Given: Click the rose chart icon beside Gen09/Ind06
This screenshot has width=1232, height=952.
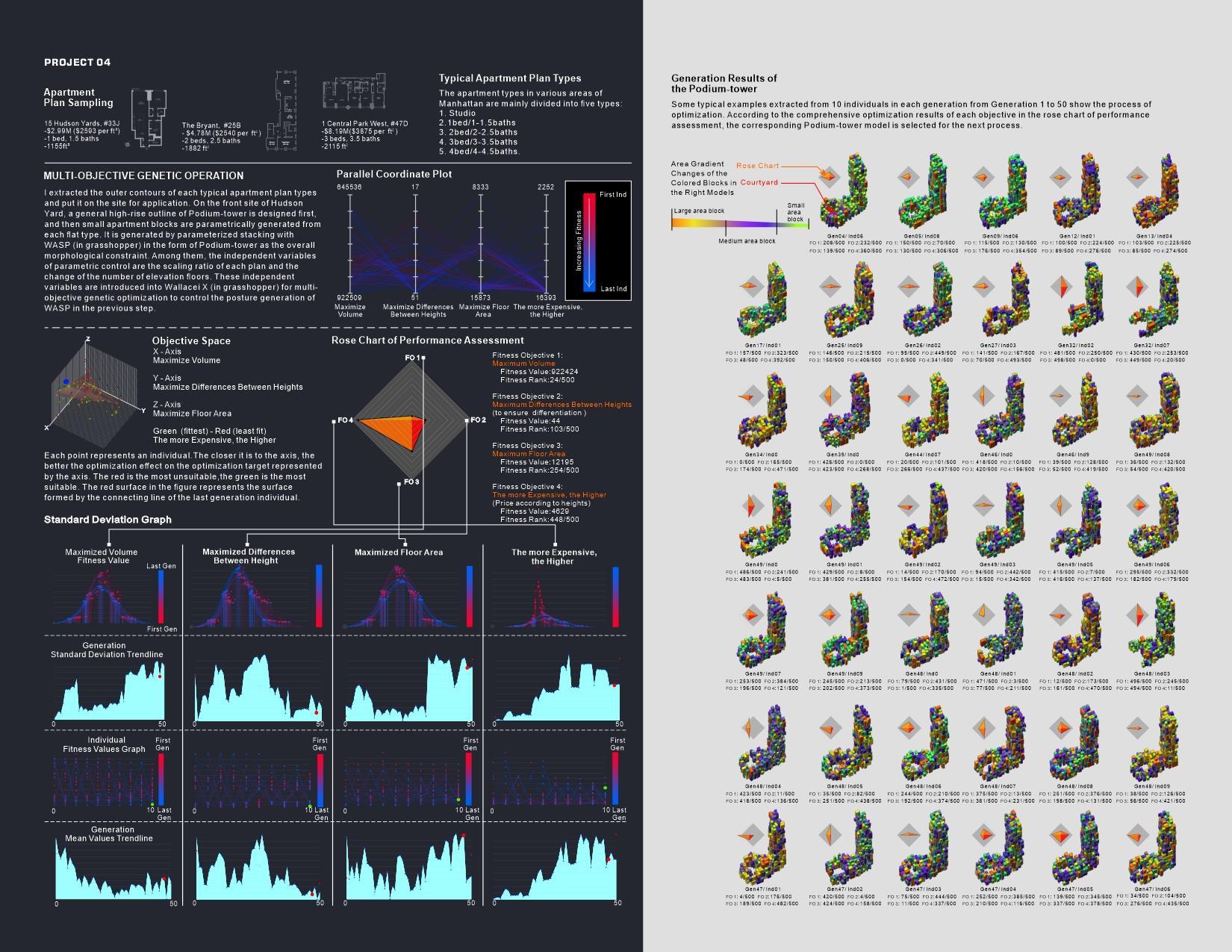Looking at the screenshot, I should (983, 177).
